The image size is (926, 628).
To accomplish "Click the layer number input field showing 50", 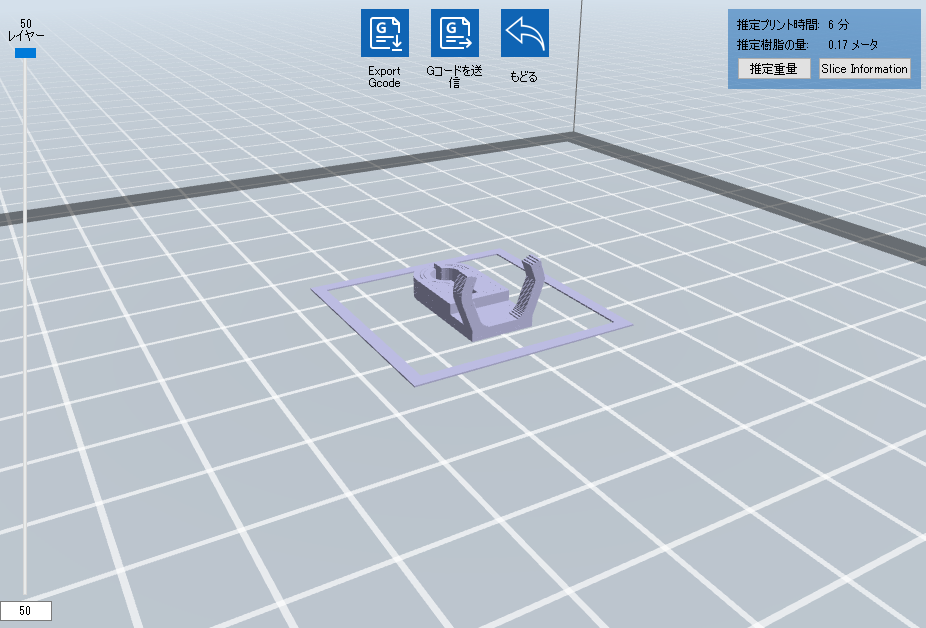I will pos(25,611).
